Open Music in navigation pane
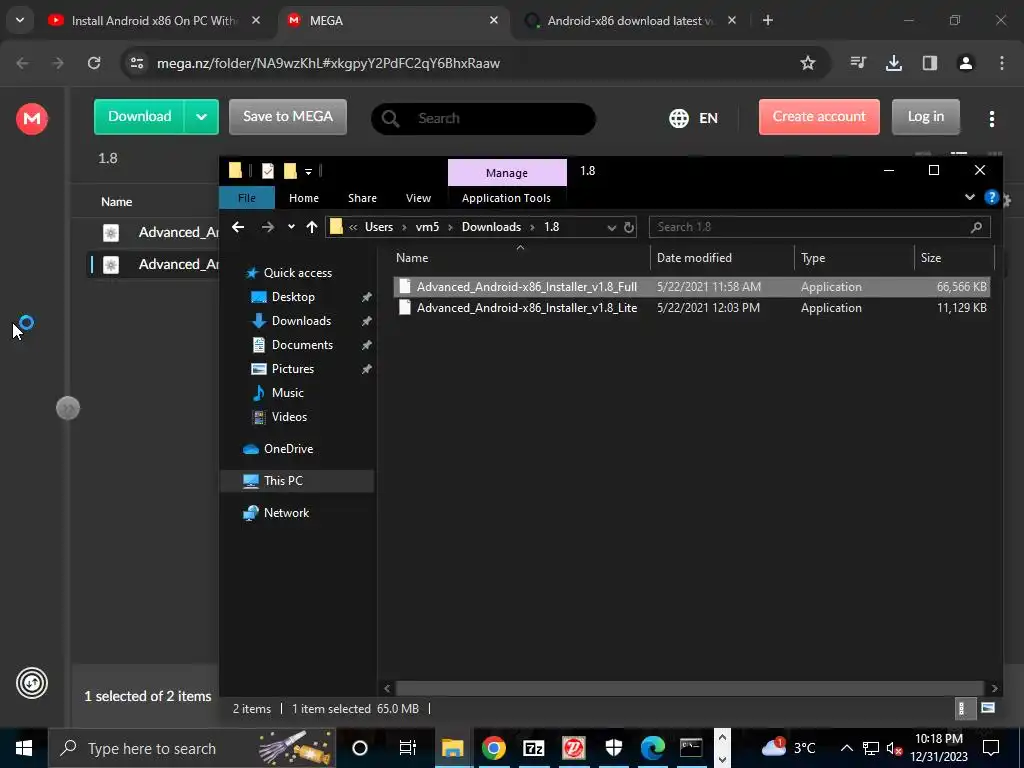Image resolution: width=1024 pixels, height=768 pixels. [287, 393]
